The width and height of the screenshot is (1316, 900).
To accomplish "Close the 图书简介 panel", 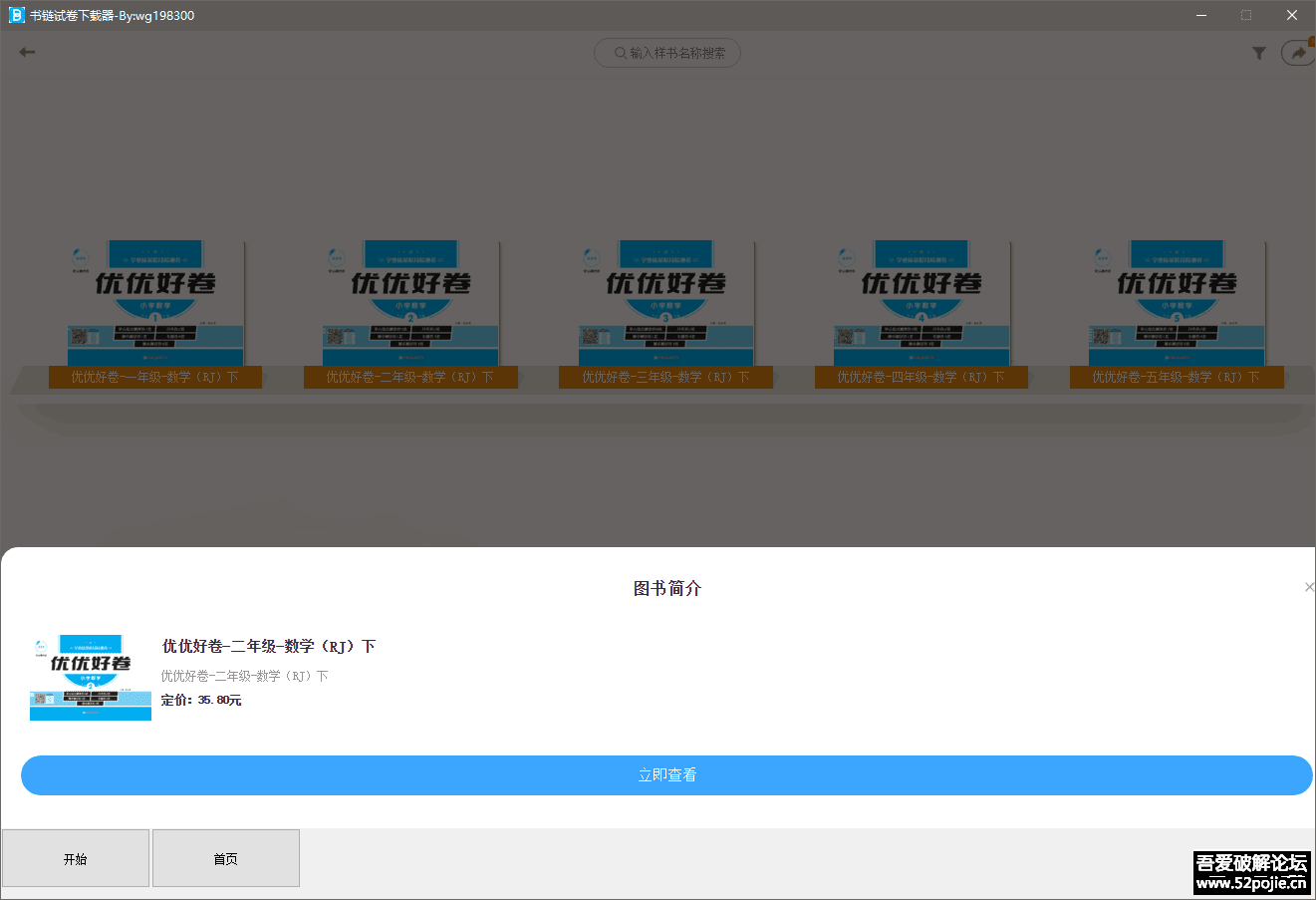I will point(1309,587).
